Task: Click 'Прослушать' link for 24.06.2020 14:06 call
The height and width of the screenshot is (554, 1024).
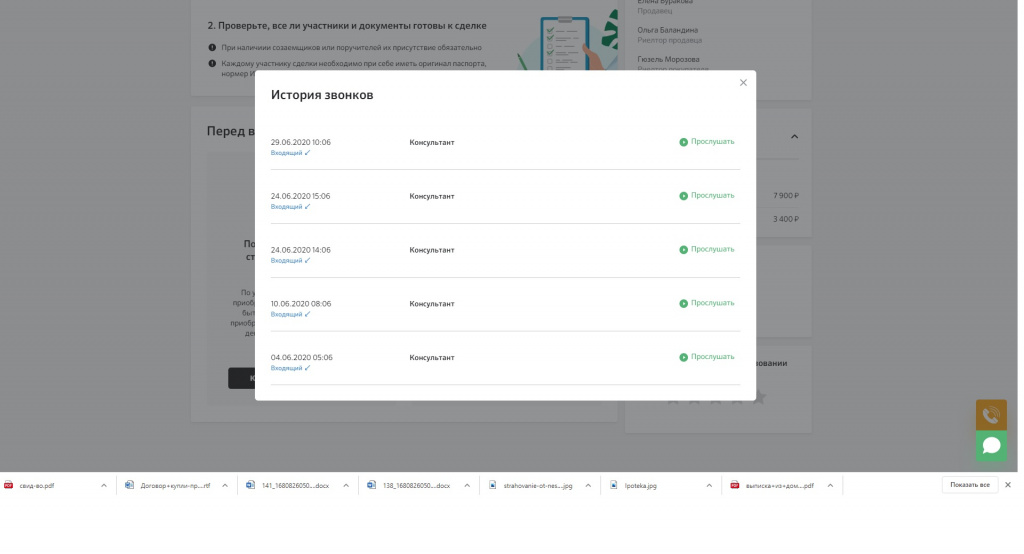Action: click(x=712, y=250)
